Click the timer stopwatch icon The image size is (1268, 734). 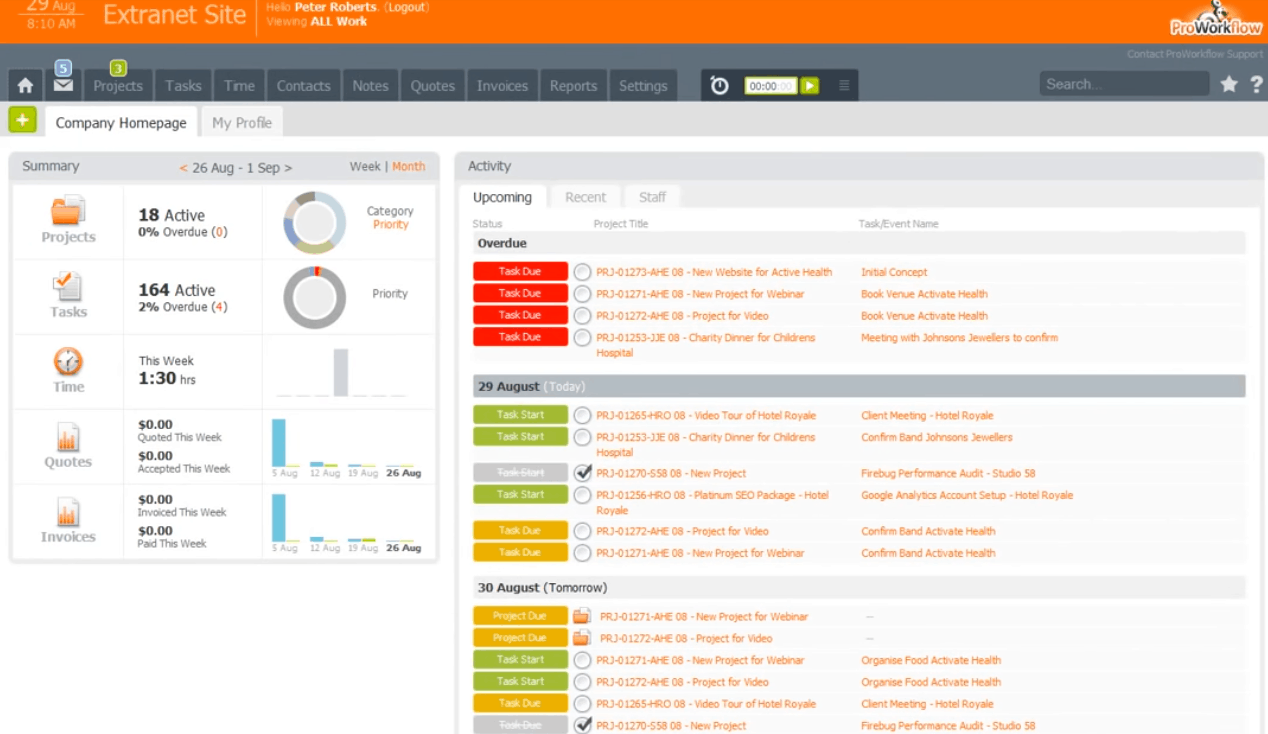[719, 86]
